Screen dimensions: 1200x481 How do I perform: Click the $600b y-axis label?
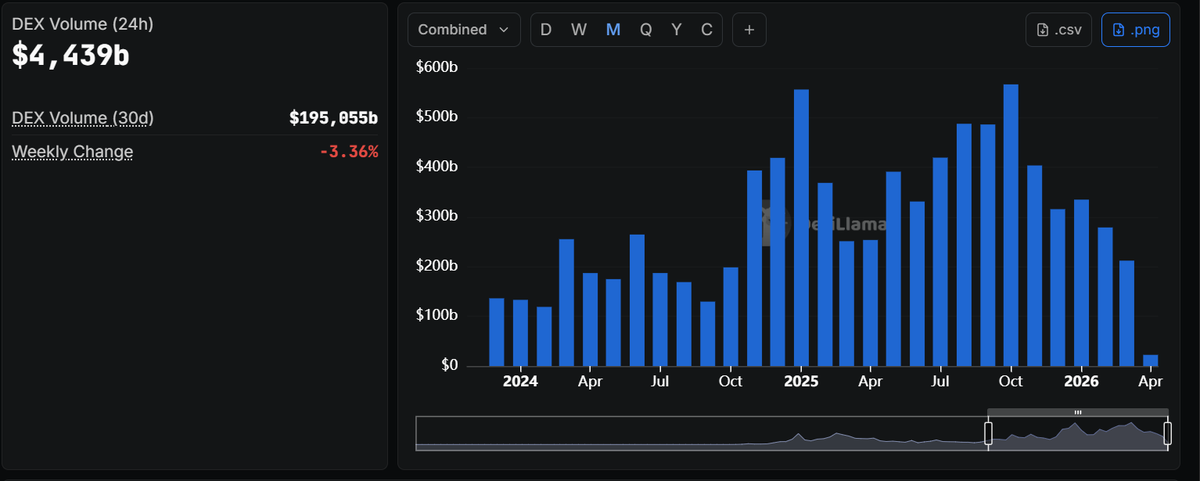click(x=437, y=67)
